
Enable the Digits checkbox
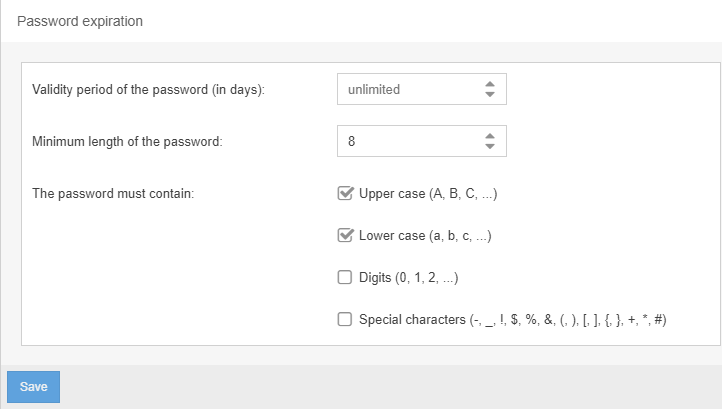346,278
